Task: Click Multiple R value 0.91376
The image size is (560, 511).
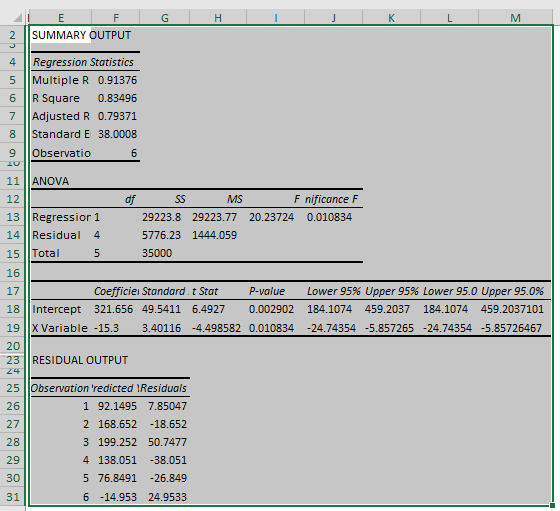Action: point(117,80)
